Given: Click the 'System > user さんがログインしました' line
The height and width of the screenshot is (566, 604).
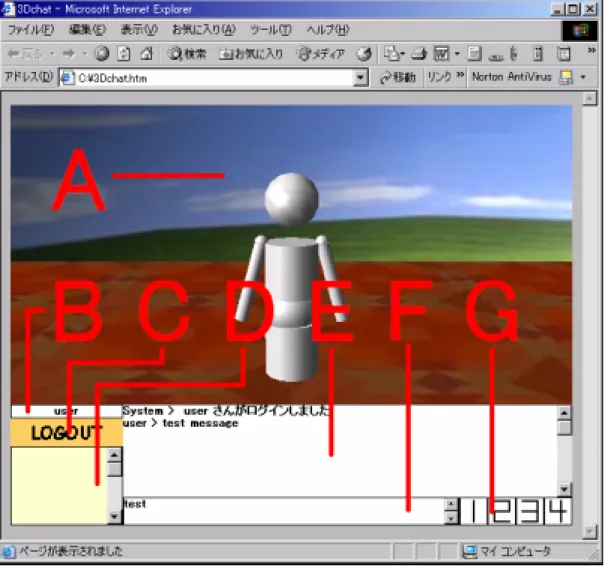Looking at the screenshot, I should point(226,411).
